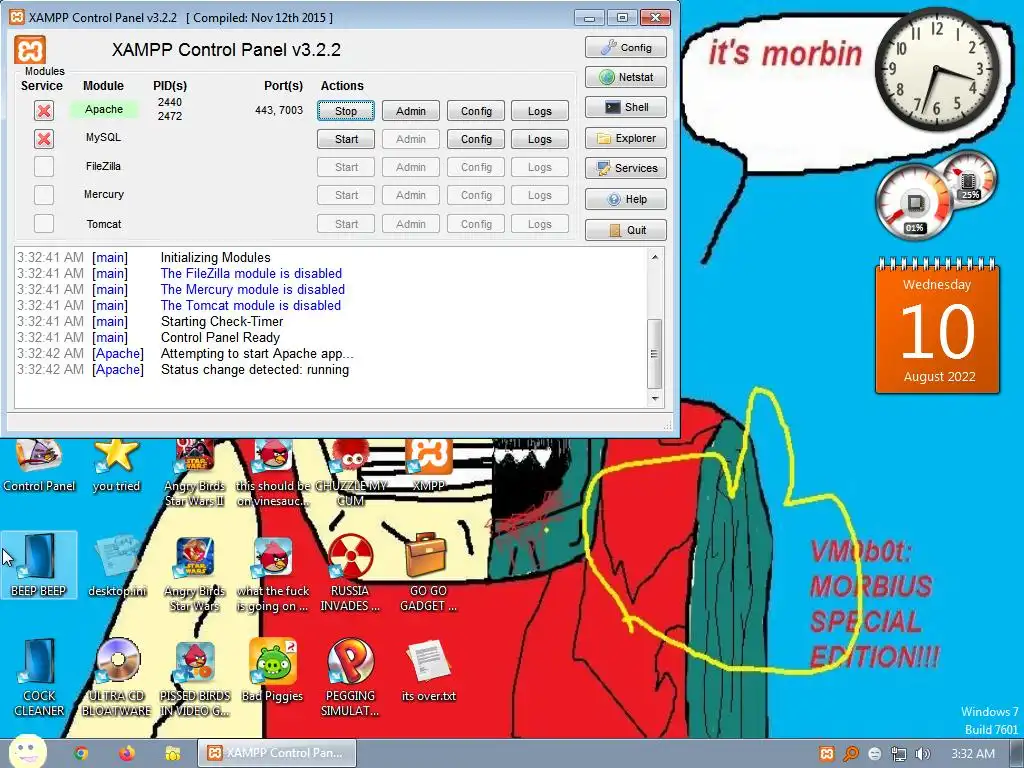Select GO GO GADGET briefcase icon
The height and width of the screenshot is (768, 1024).
pos(428,575)
